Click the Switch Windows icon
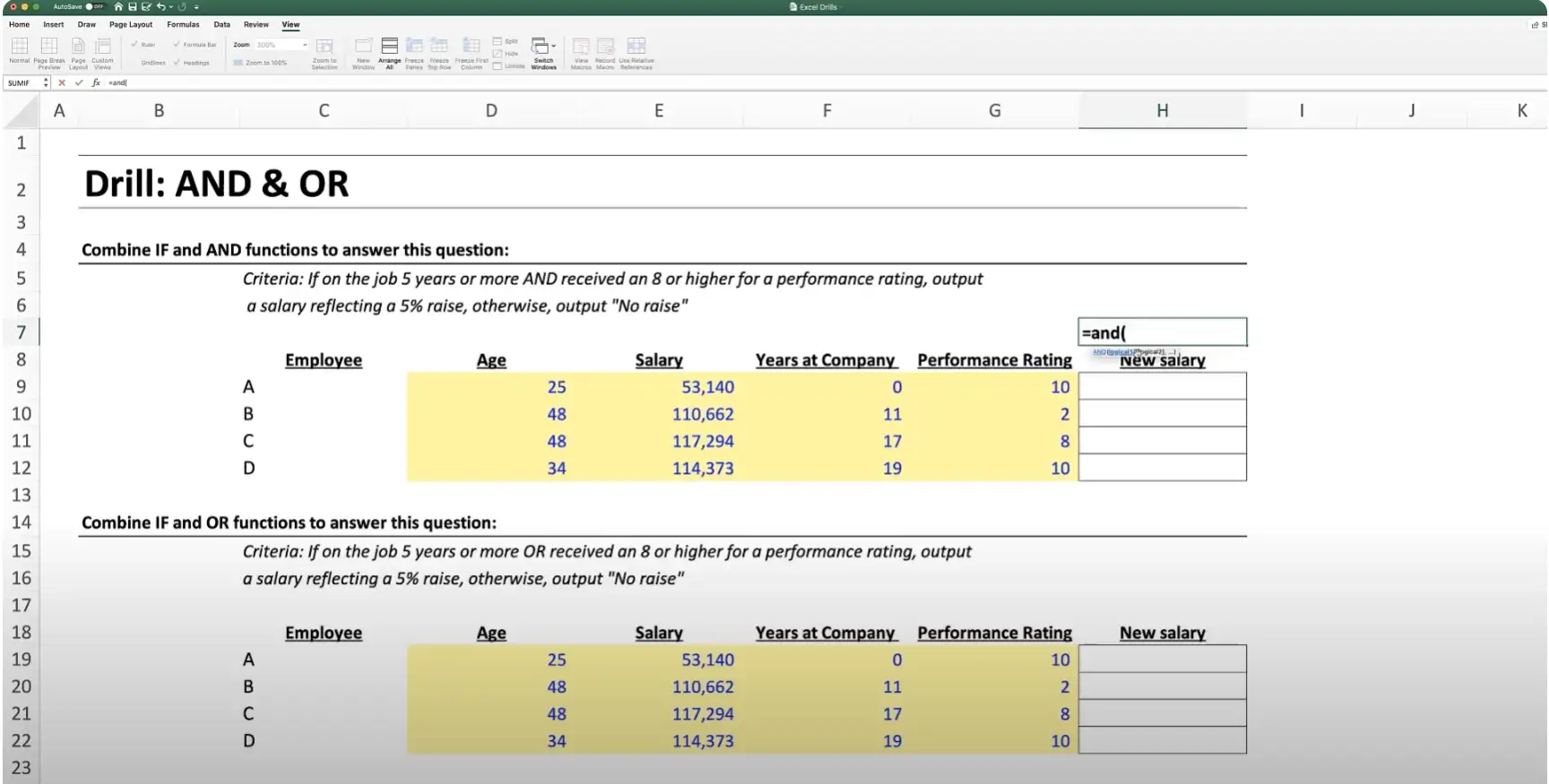The image size is (1549, 784). [x=542, y=48]
